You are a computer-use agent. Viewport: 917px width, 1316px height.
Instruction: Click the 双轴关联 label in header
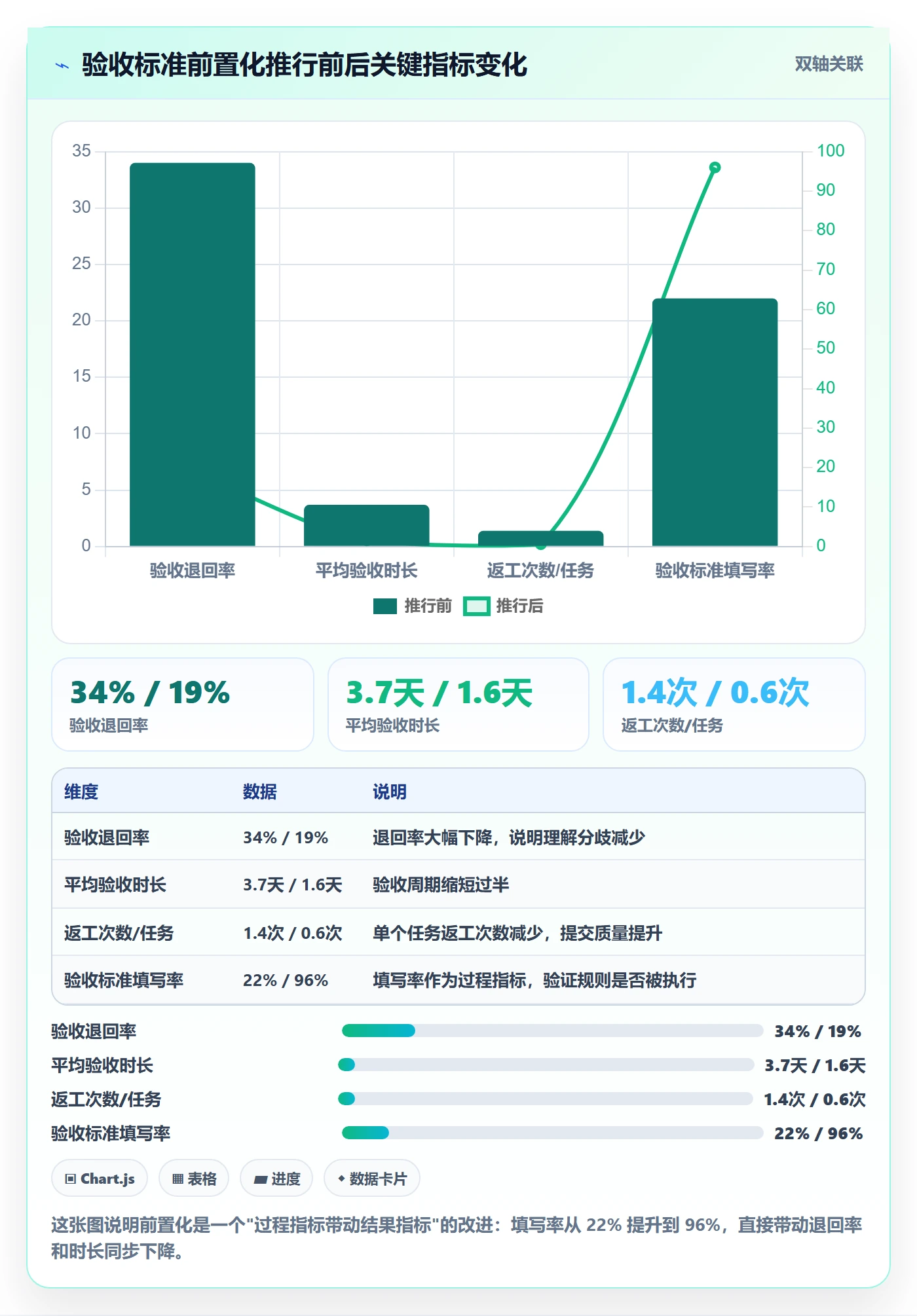point(829,64)
